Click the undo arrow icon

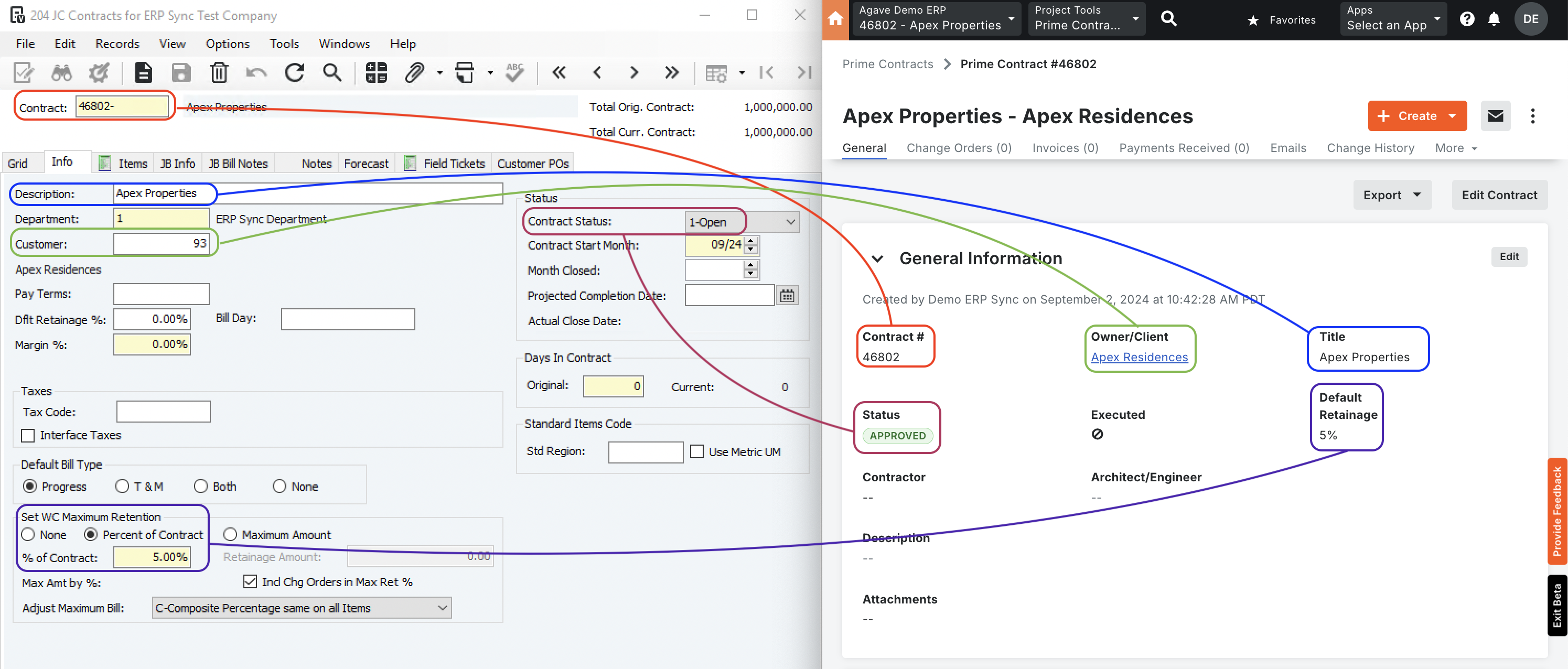coord(256,72)
